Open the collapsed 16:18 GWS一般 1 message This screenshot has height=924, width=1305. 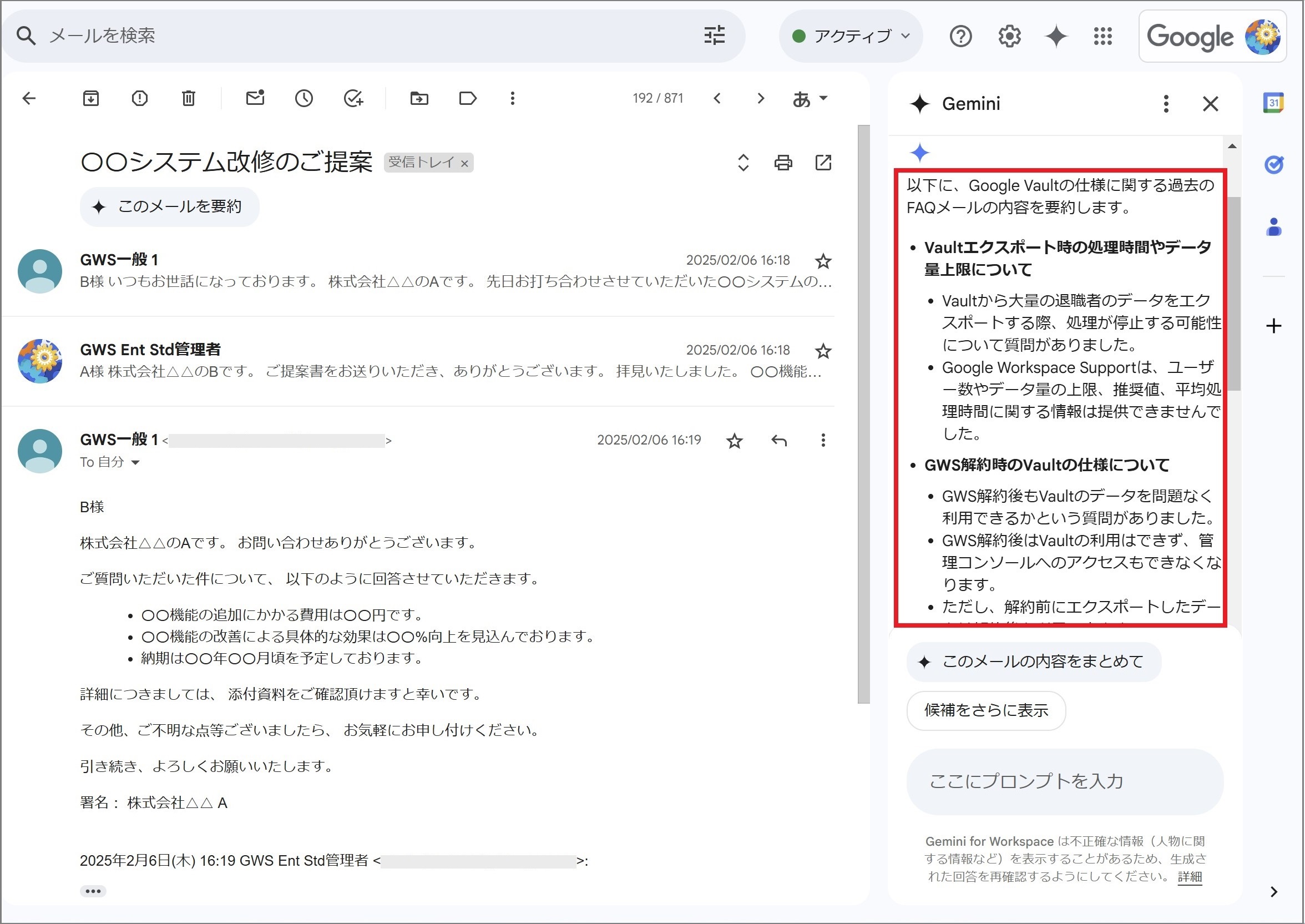[x=418, y=271]
